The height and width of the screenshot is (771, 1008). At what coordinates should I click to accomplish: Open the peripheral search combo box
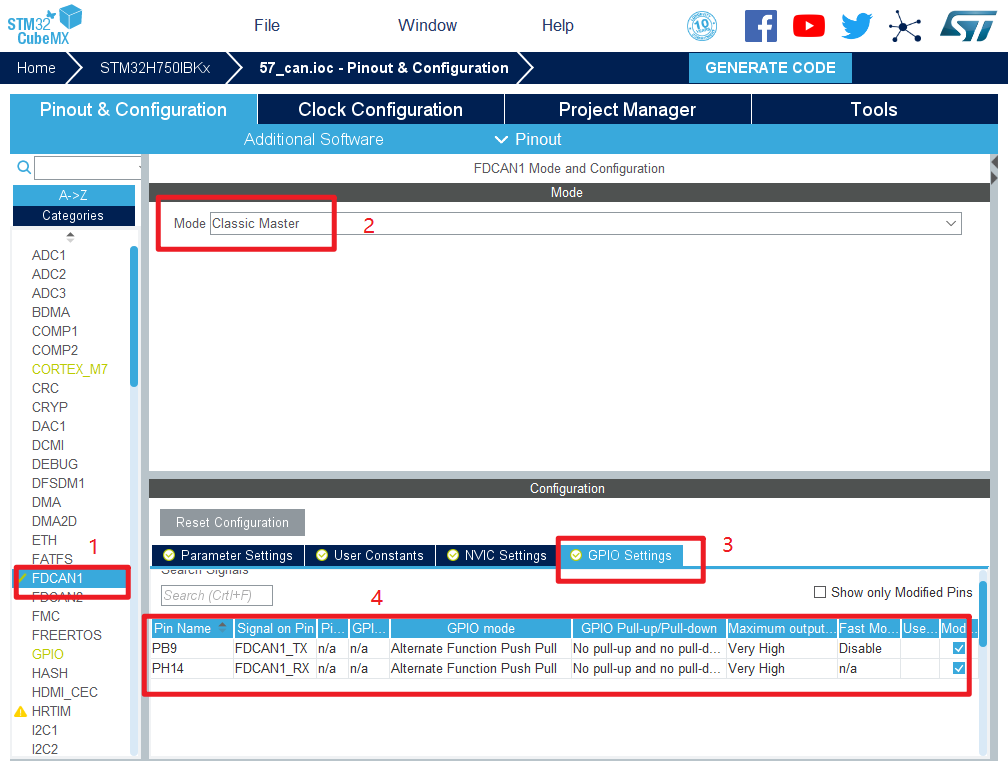88,167
